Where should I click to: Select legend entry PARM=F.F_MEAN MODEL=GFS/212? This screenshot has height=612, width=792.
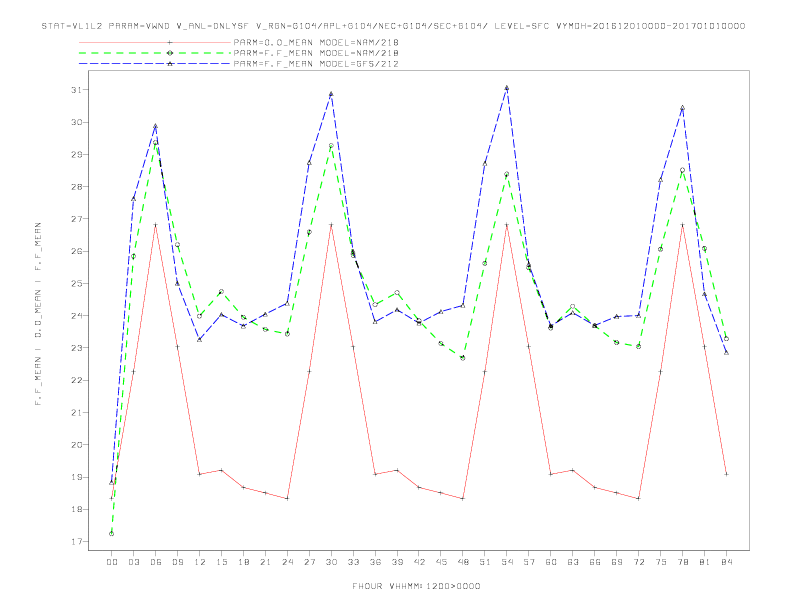click(x=316, y=64)
